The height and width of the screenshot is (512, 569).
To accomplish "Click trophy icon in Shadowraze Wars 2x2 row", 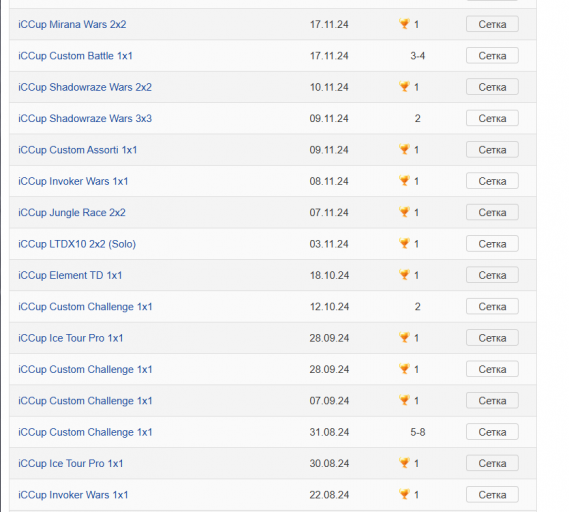I will (404, 86).
